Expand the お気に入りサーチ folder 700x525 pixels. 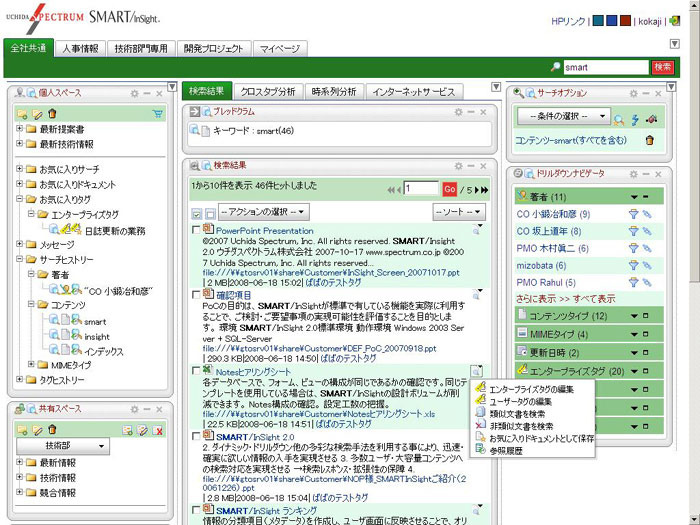[x=20, y=169]
